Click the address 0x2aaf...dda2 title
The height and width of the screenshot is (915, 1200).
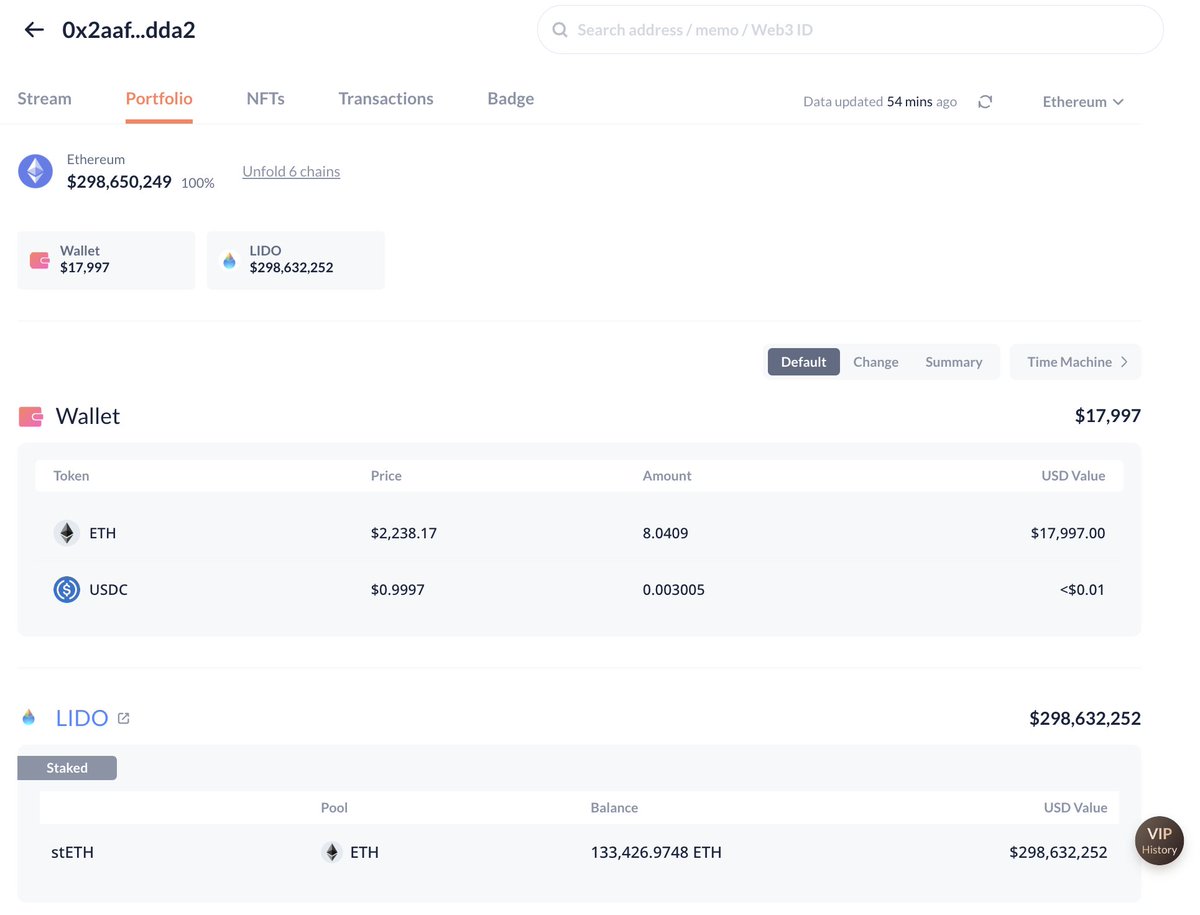point(129,30)
